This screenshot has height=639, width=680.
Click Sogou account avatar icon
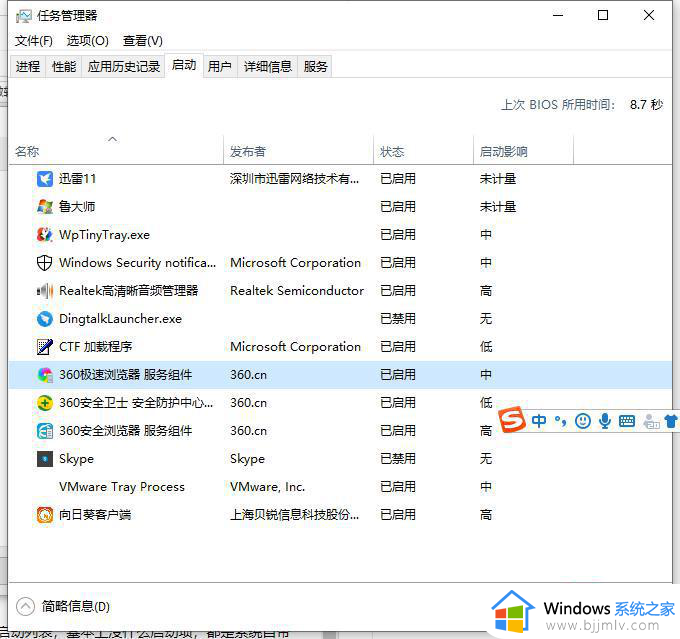point(651,421)
